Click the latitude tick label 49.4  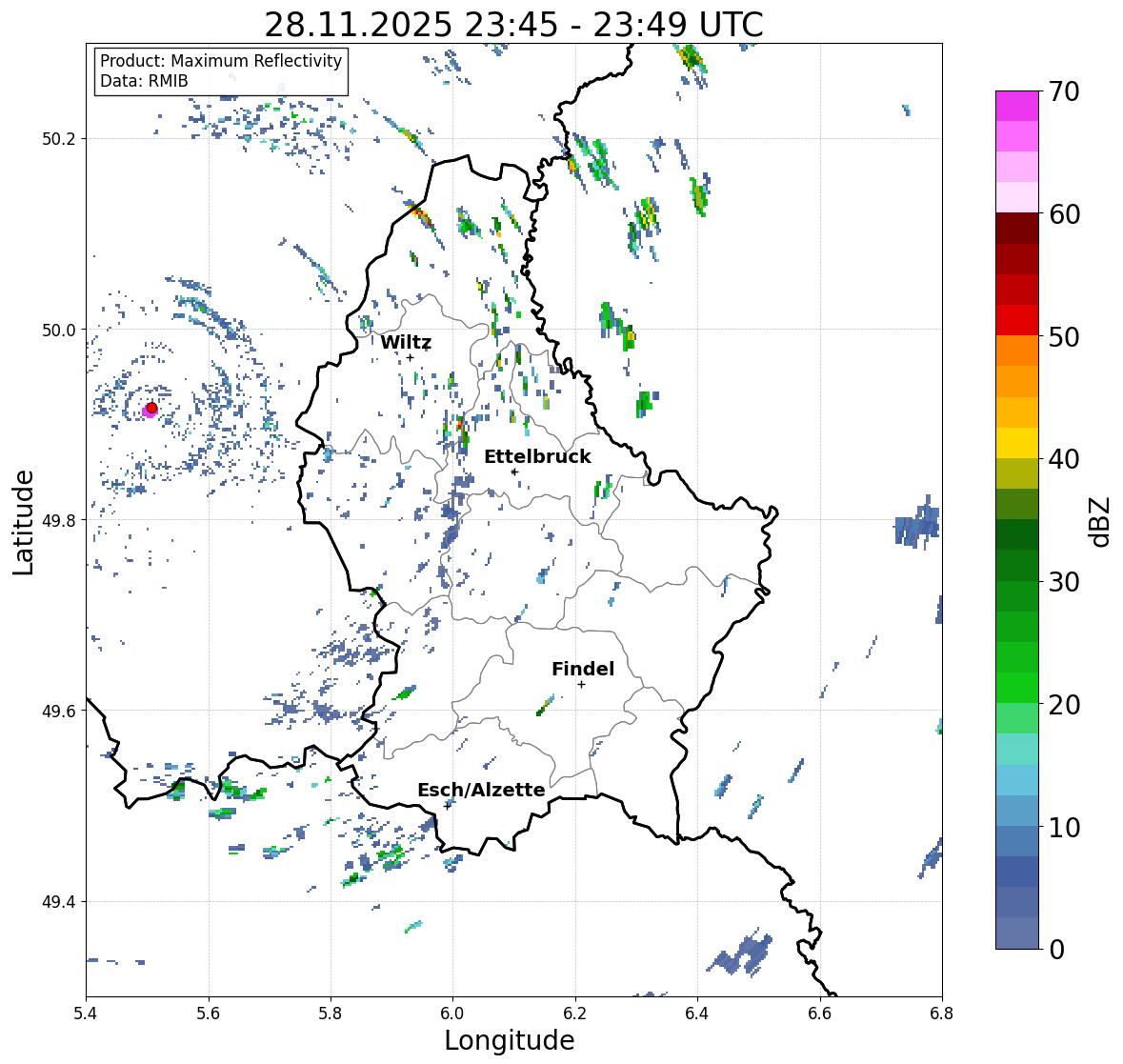click(59, 902)
